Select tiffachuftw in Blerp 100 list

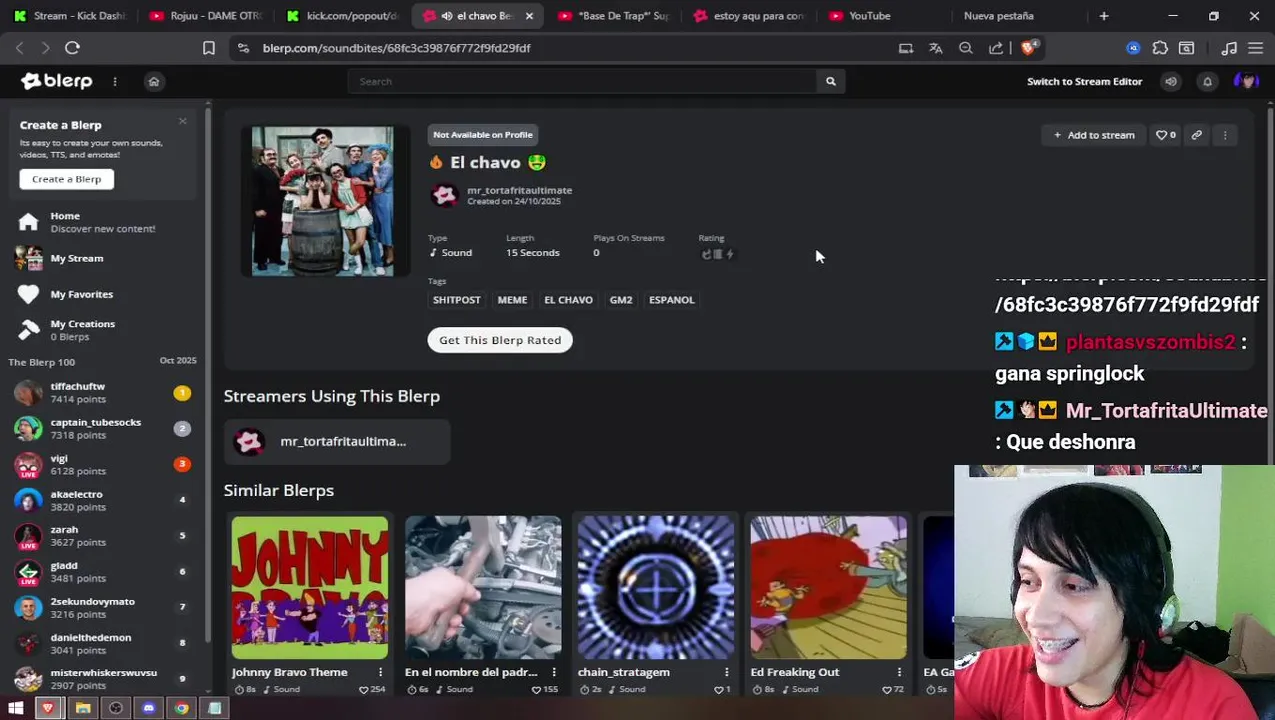coord(101,392)
